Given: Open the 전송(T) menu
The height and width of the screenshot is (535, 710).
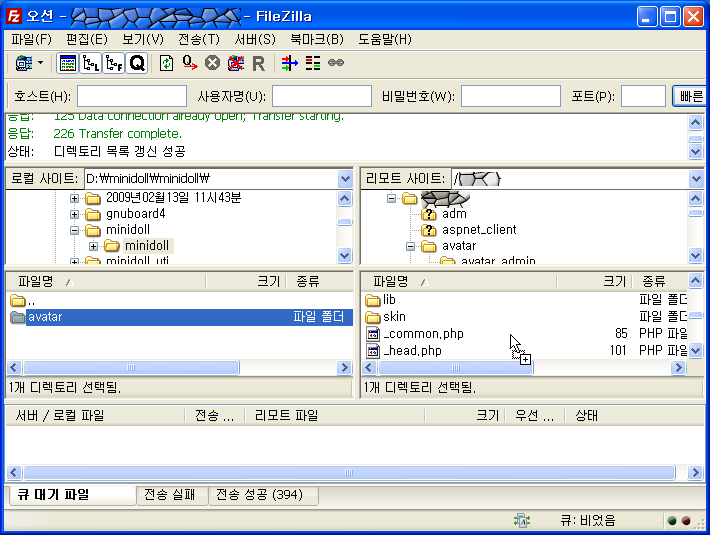Looking at the screenshot, I should pos(199,39).
